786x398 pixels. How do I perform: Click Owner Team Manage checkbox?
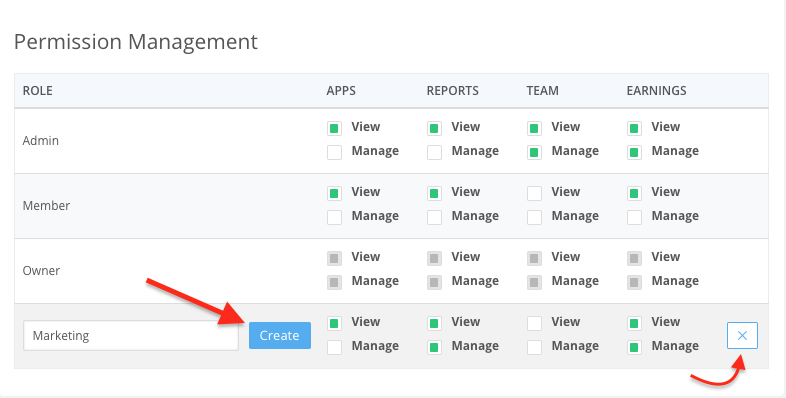(534, 283)
